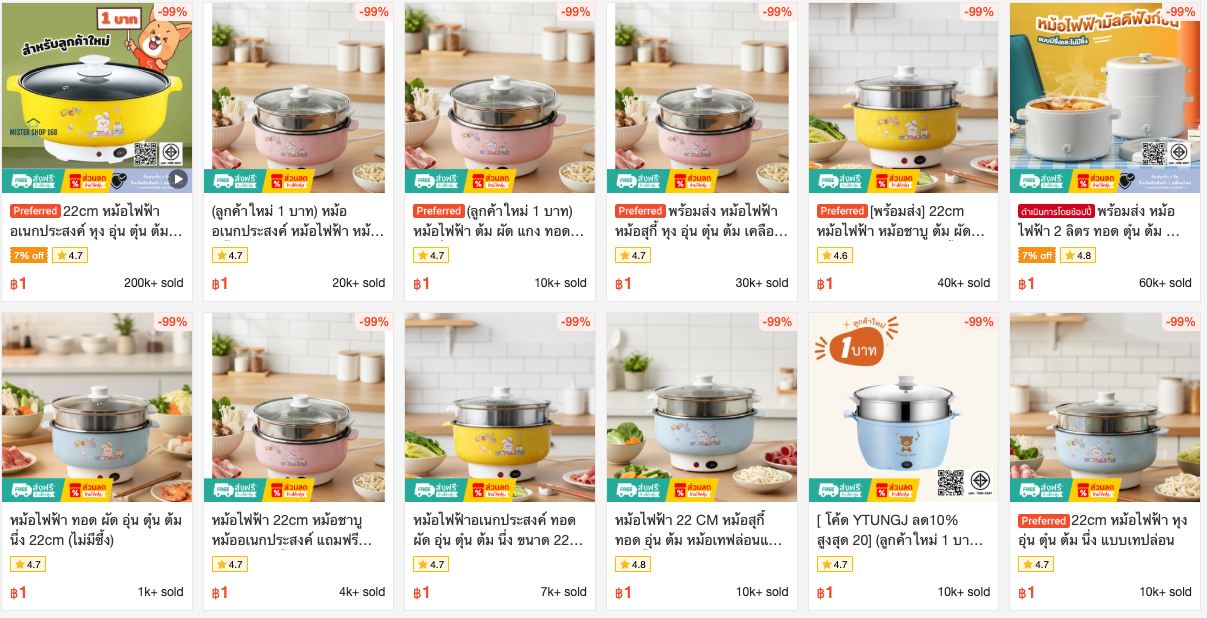
Task: Click the Preferred badge on the 30k+ sold item
Action: 640,211
